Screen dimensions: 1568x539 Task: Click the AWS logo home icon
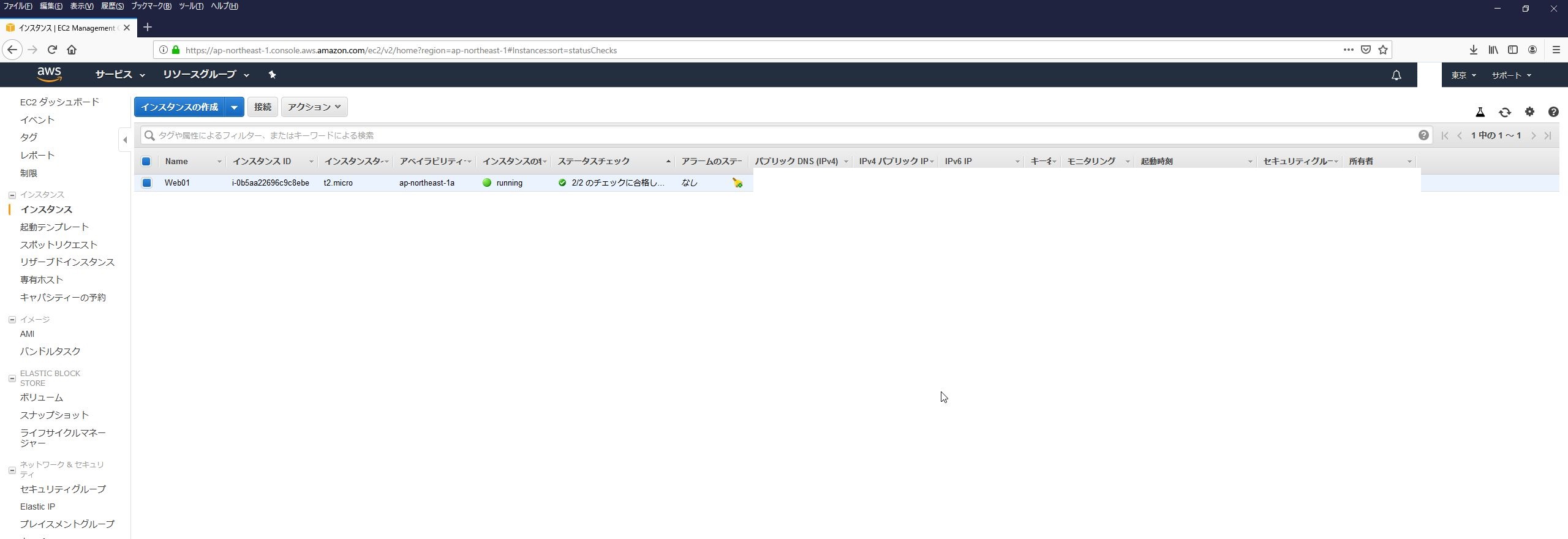click(49, 74)
